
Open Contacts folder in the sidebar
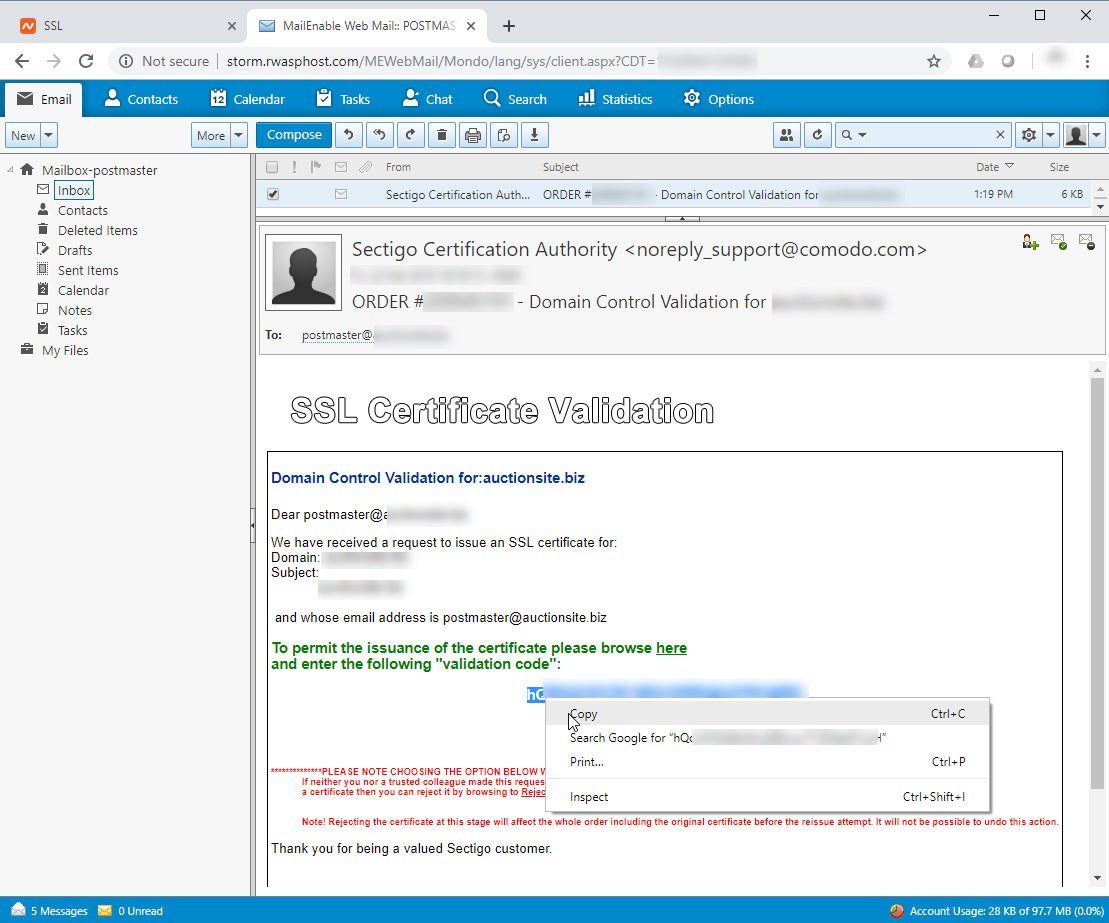pos(83,210)
